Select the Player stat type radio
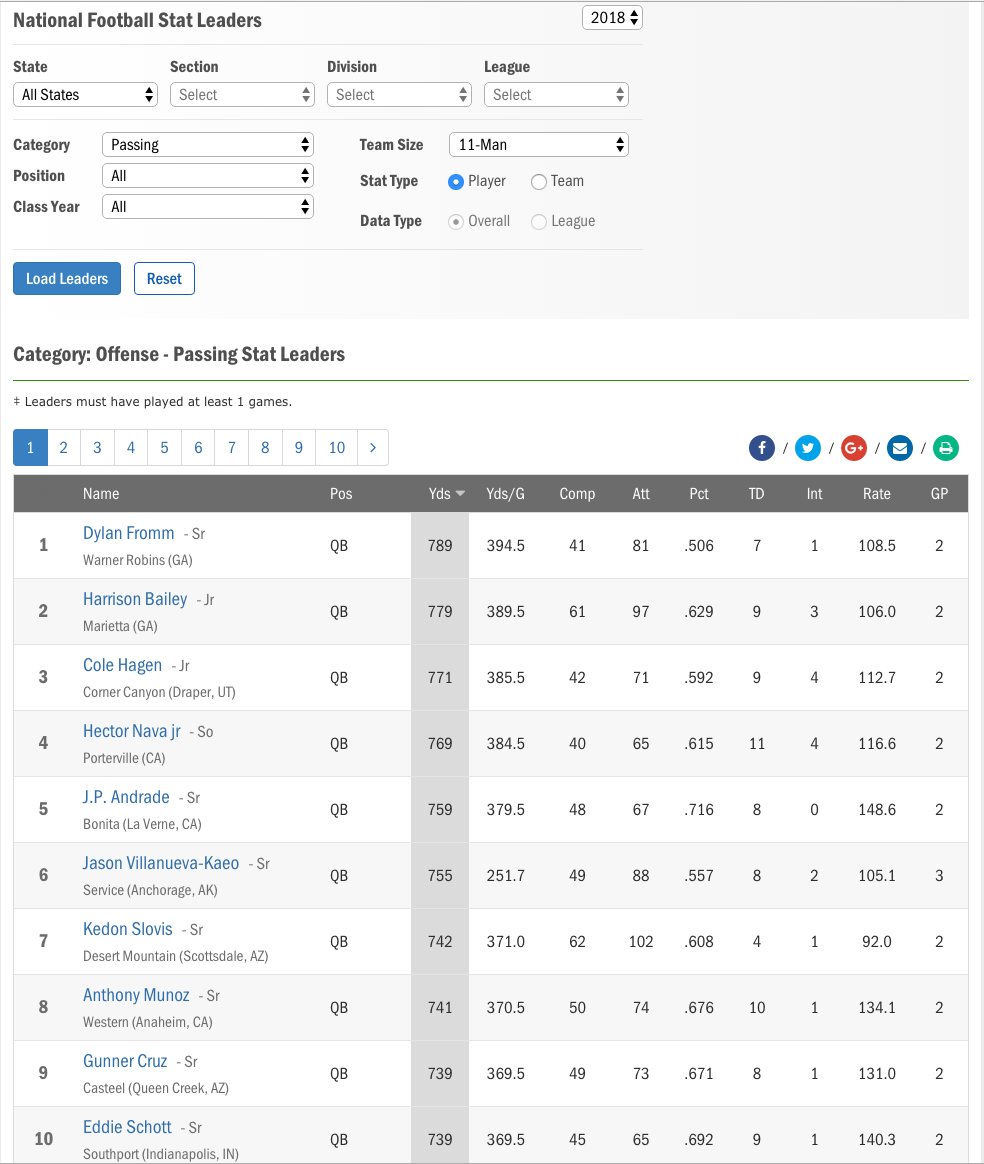Screen dimensions: 984x1164 (456, 182)
